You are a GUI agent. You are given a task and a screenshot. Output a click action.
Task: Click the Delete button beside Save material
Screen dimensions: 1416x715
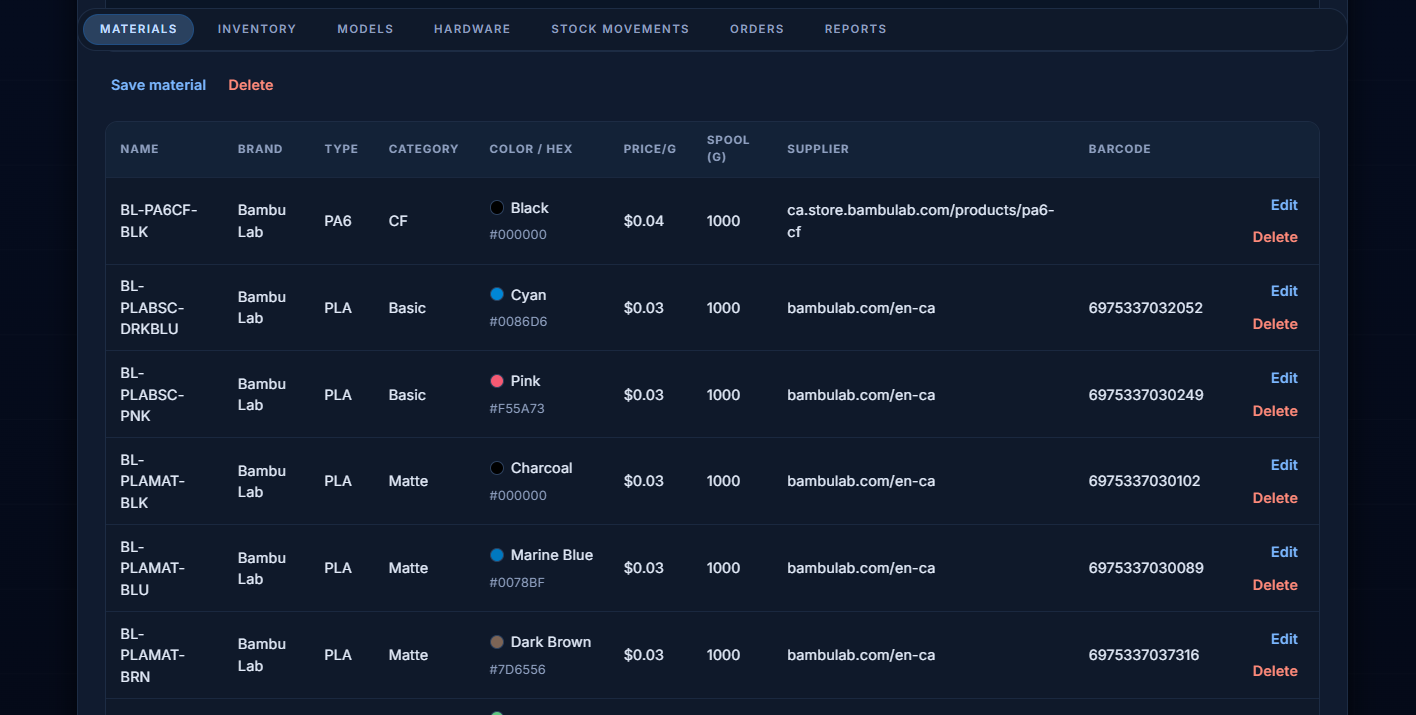tap(251, 85)
